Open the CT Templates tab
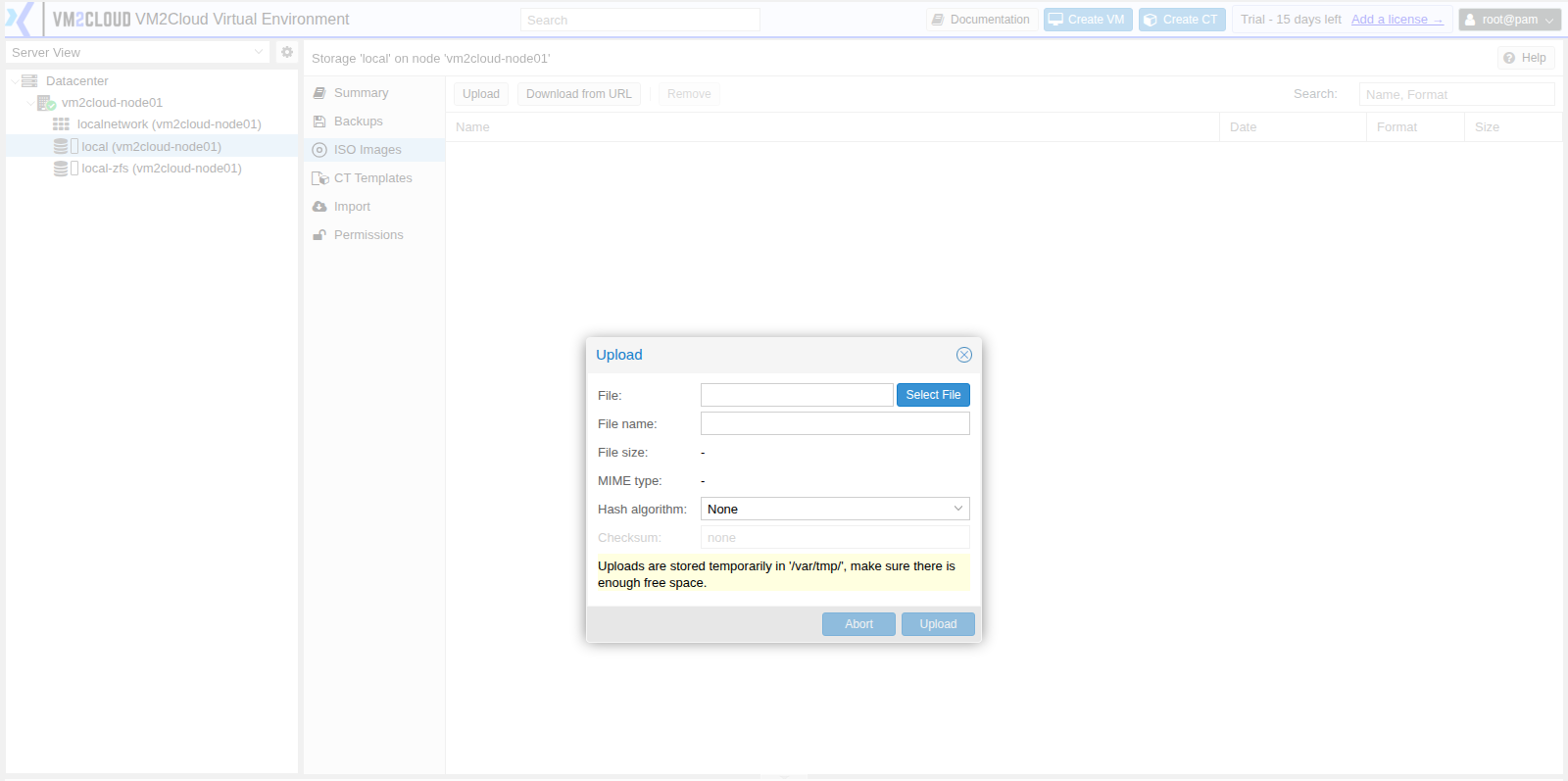This screenshot has width=1568, height=781. (x=373, y=178)
